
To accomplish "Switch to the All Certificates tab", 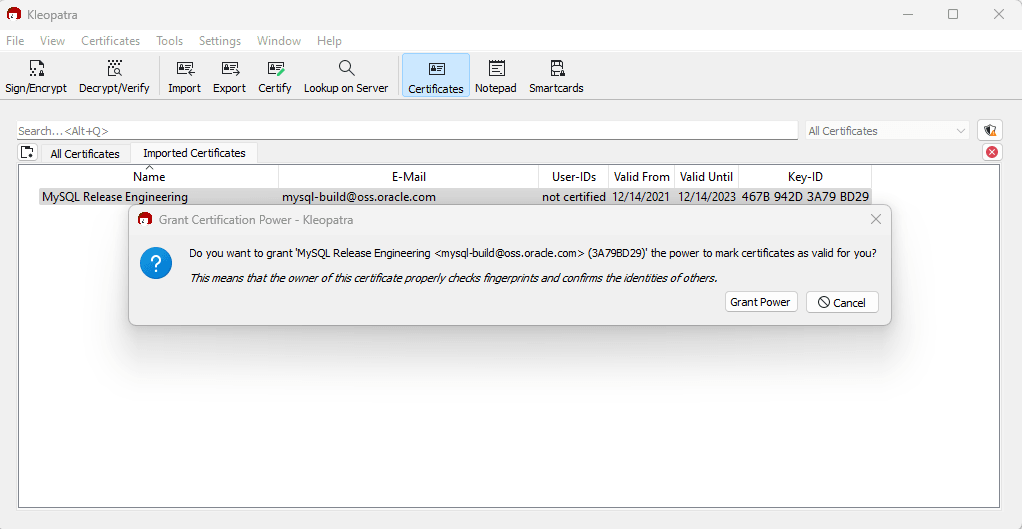I will (85, 154).
